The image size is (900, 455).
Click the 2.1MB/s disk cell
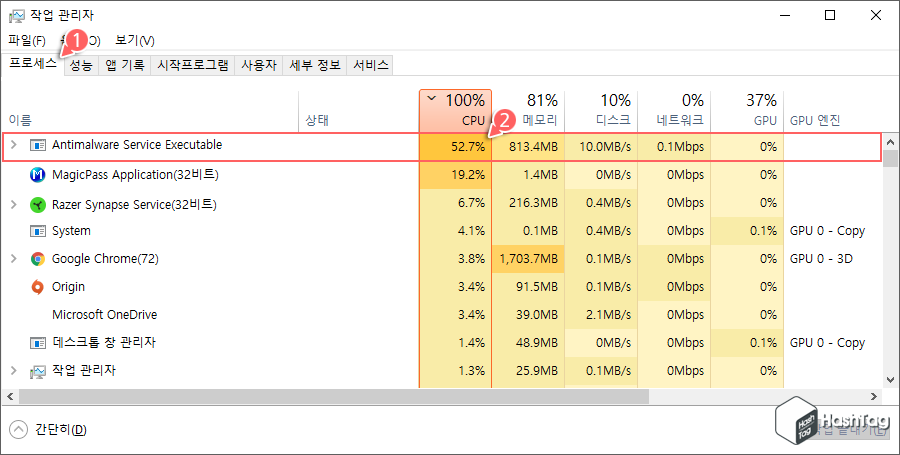[601, 314]
